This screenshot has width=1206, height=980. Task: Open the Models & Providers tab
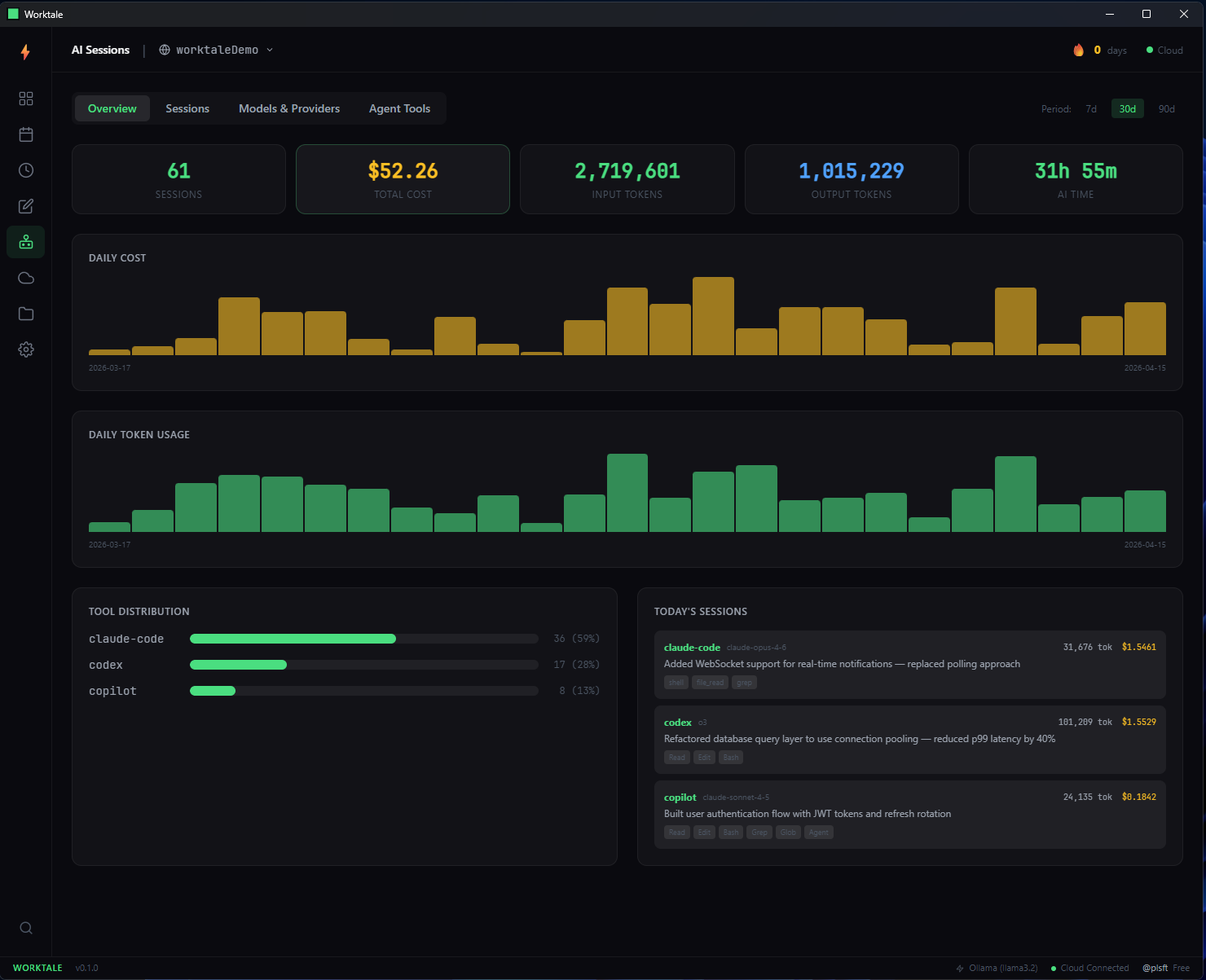289,108
